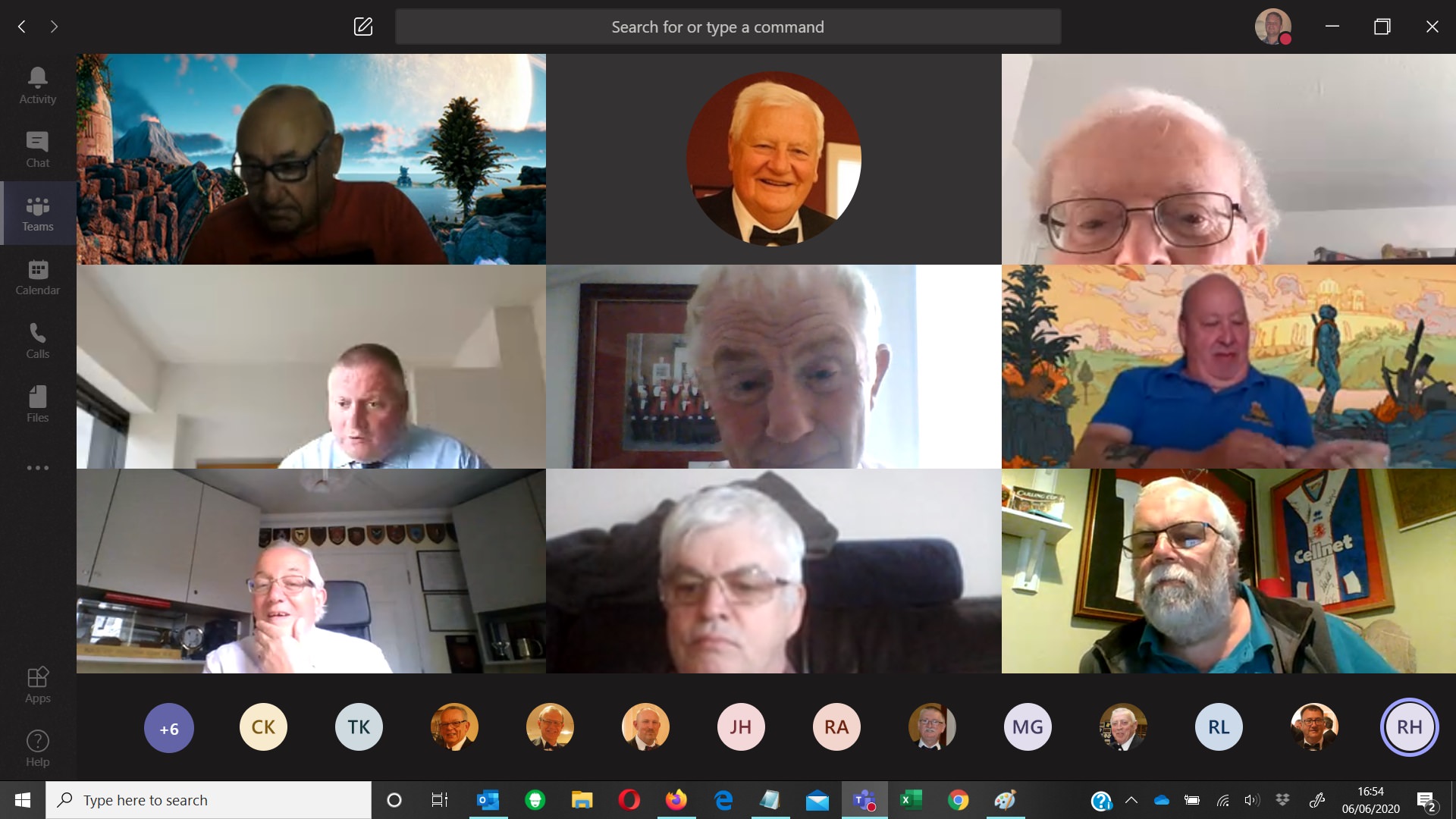This screenshot has width=1456, height=819.
Task: Navigate forward with the right arrow
Action: [54, 27]
